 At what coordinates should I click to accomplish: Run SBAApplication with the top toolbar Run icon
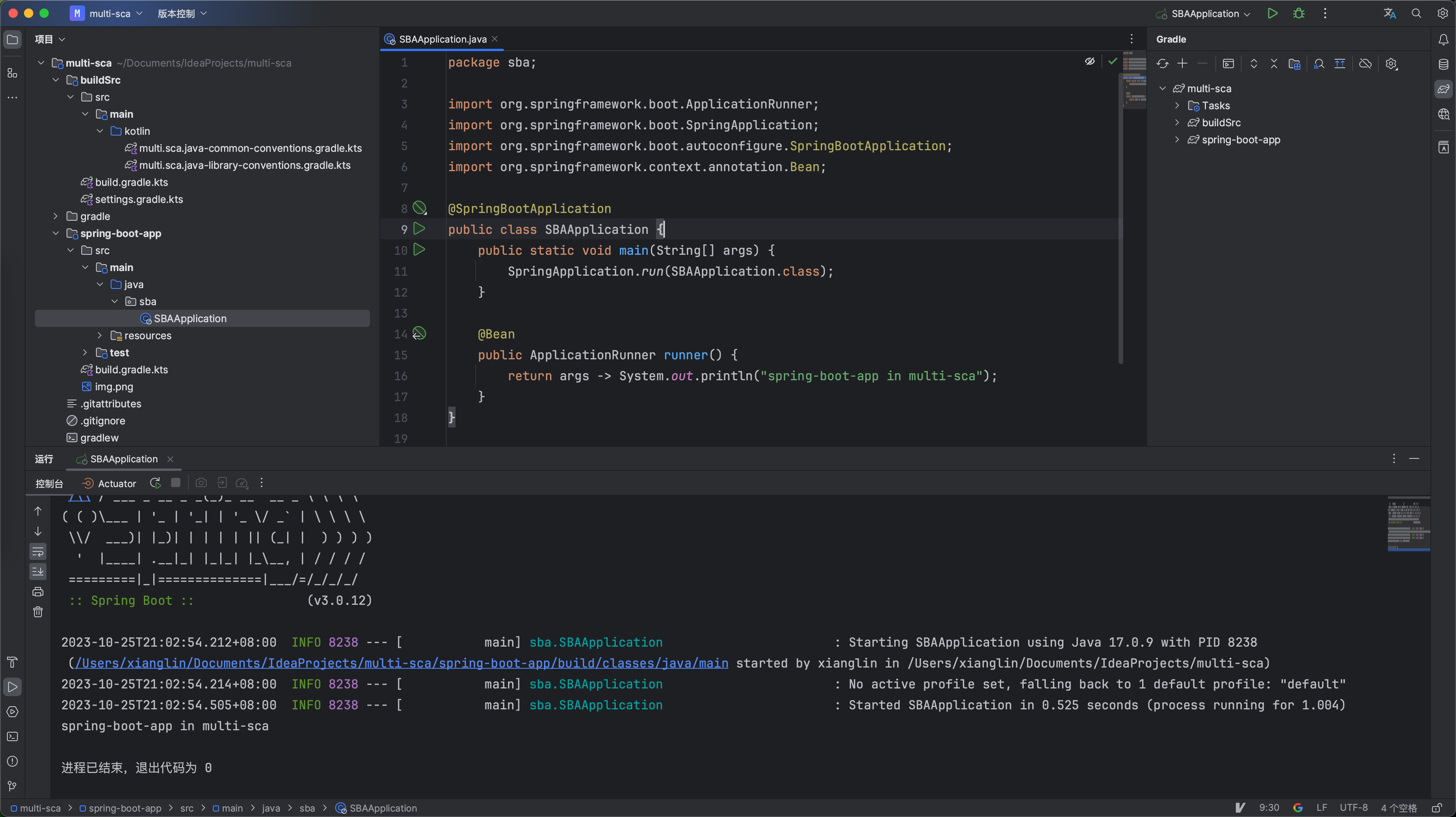(x=1272, y=14)
